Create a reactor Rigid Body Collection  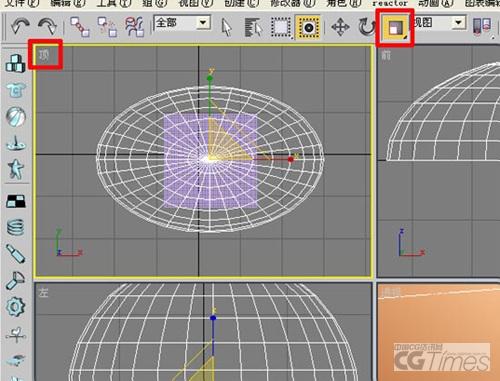tap(15, 63)
